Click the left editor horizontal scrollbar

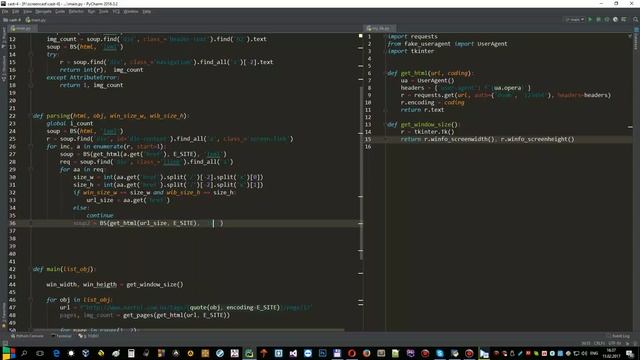click(189, 330)
